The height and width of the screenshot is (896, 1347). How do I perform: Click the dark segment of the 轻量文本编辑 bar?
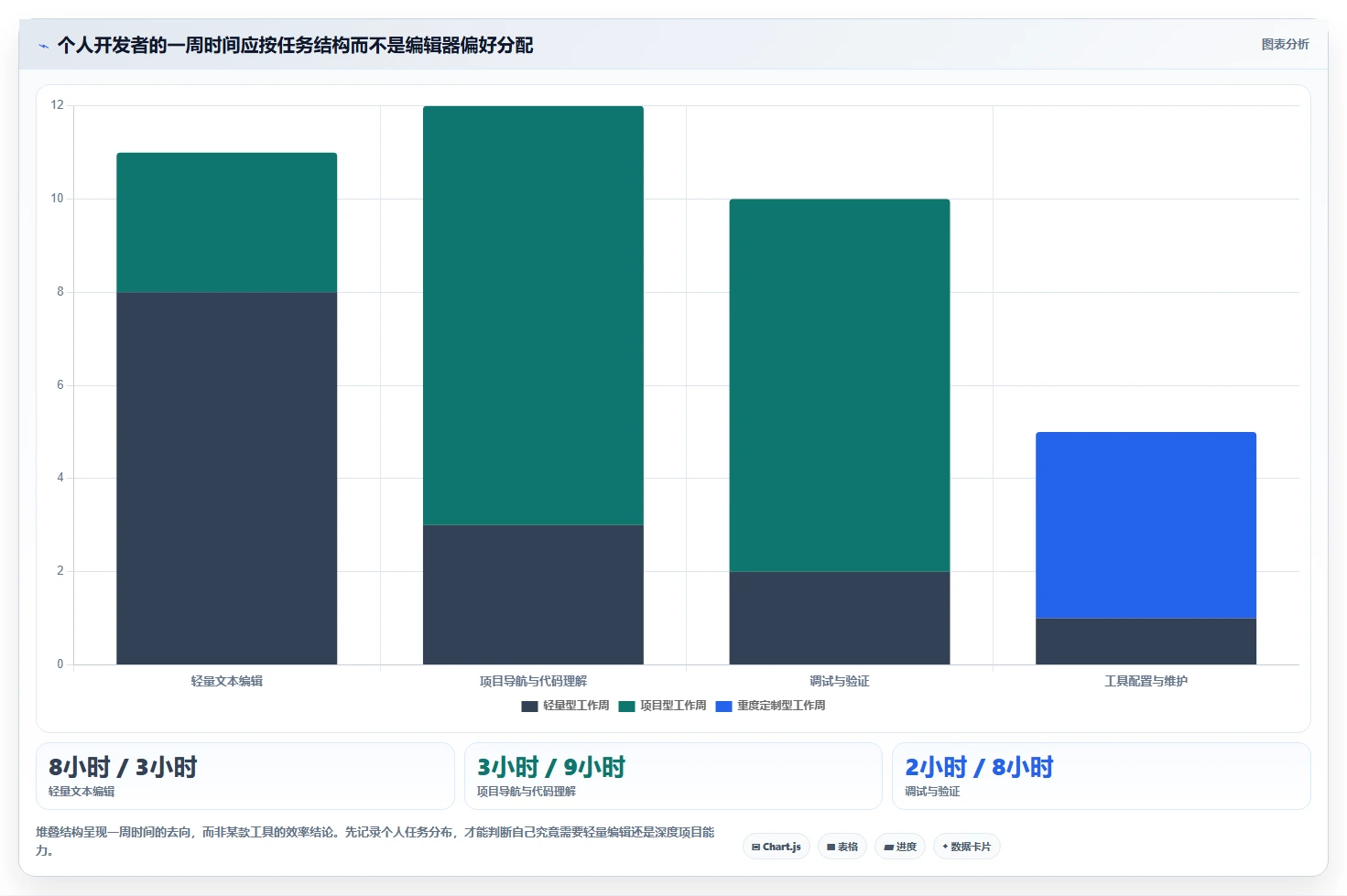227,478
